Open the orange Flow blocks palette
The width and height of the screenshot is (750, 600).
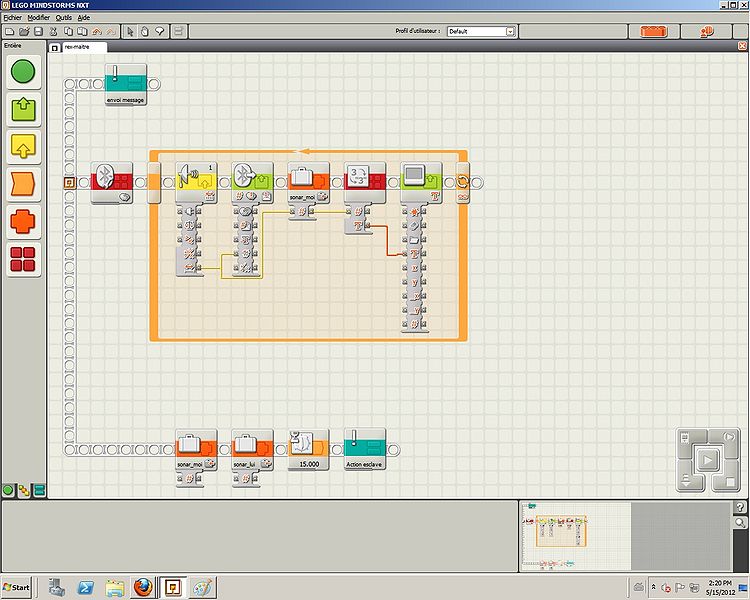click(x=23, y=184)
